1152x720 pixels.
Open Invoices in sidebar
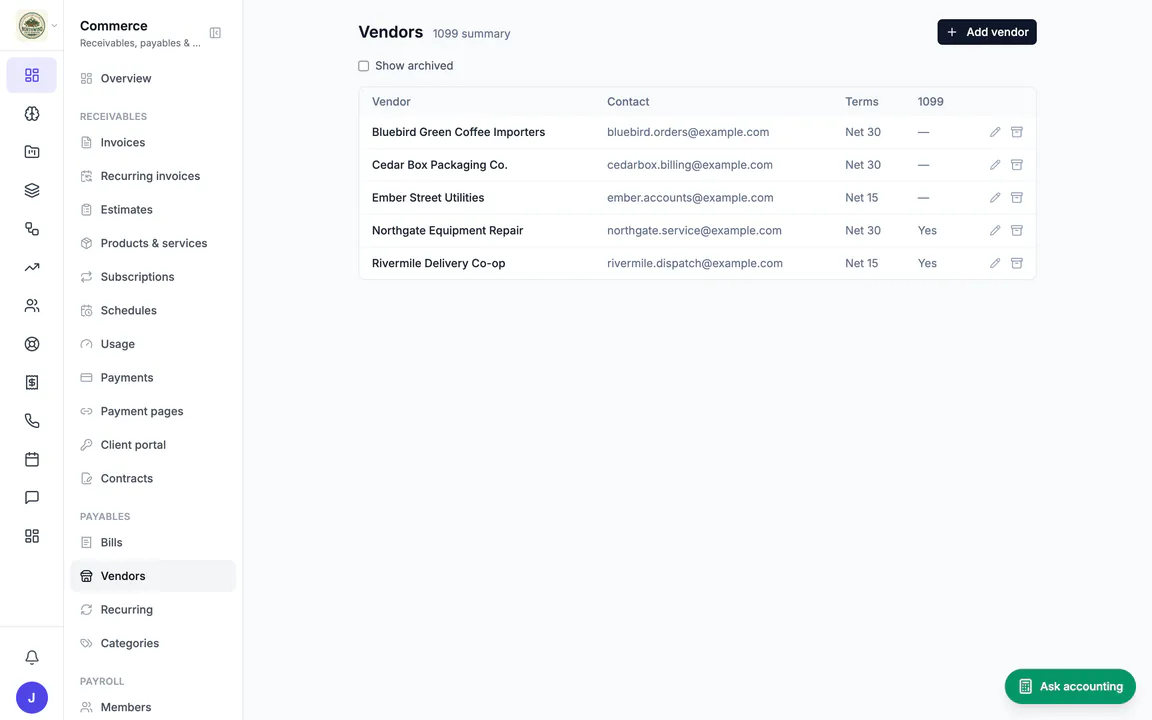(x=153, y=143)
